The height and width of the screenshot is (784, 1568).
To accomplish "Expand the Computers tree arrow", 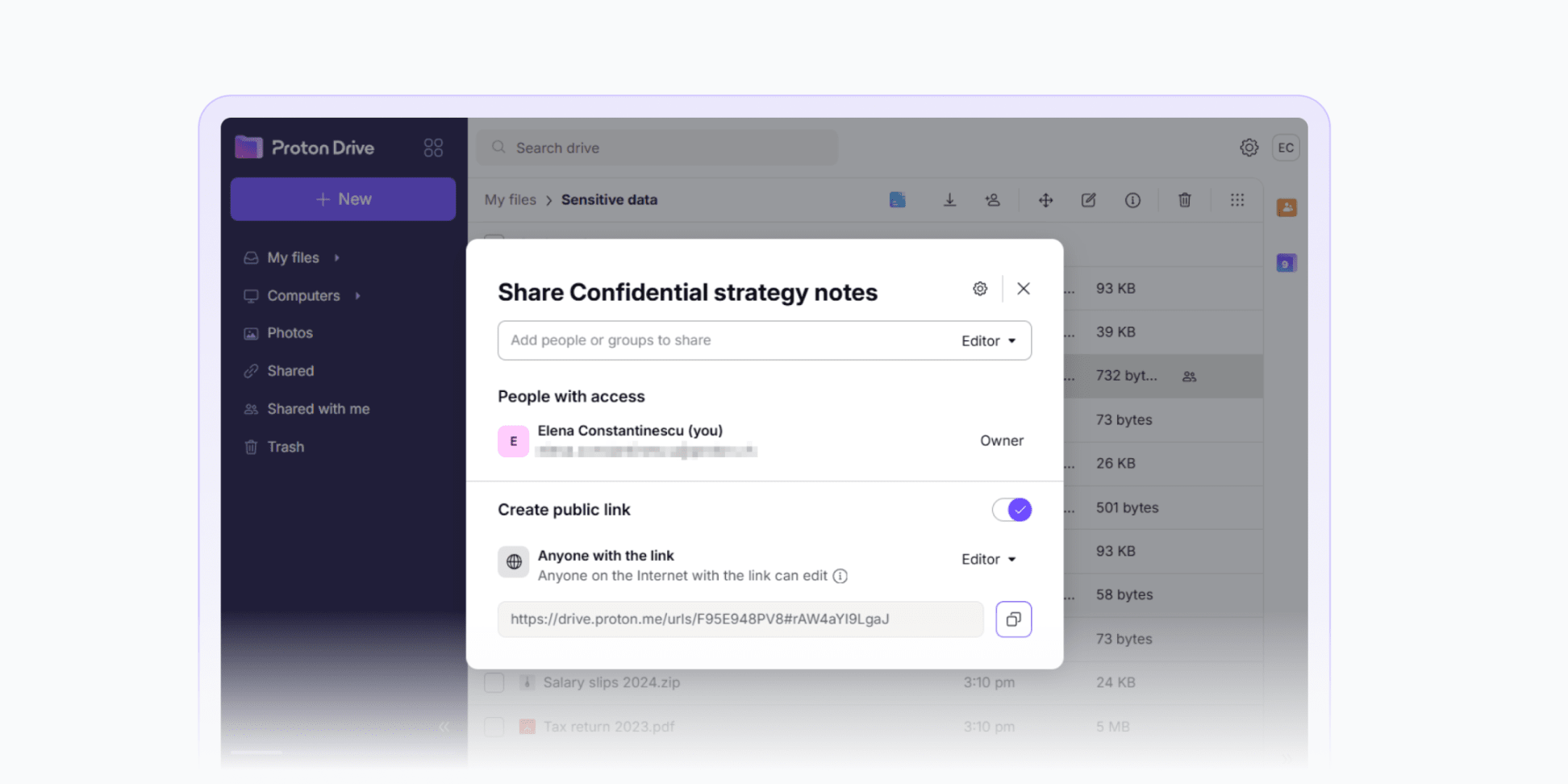I will (357, 295).
